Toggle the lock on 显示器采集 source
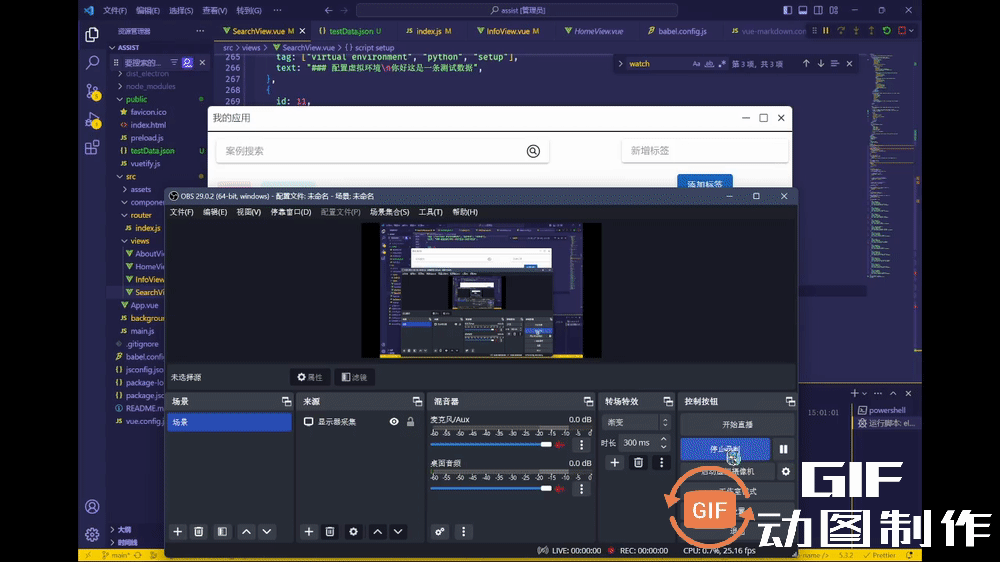1000x562 pixels. pyautogui.click(x=410, y=422)
